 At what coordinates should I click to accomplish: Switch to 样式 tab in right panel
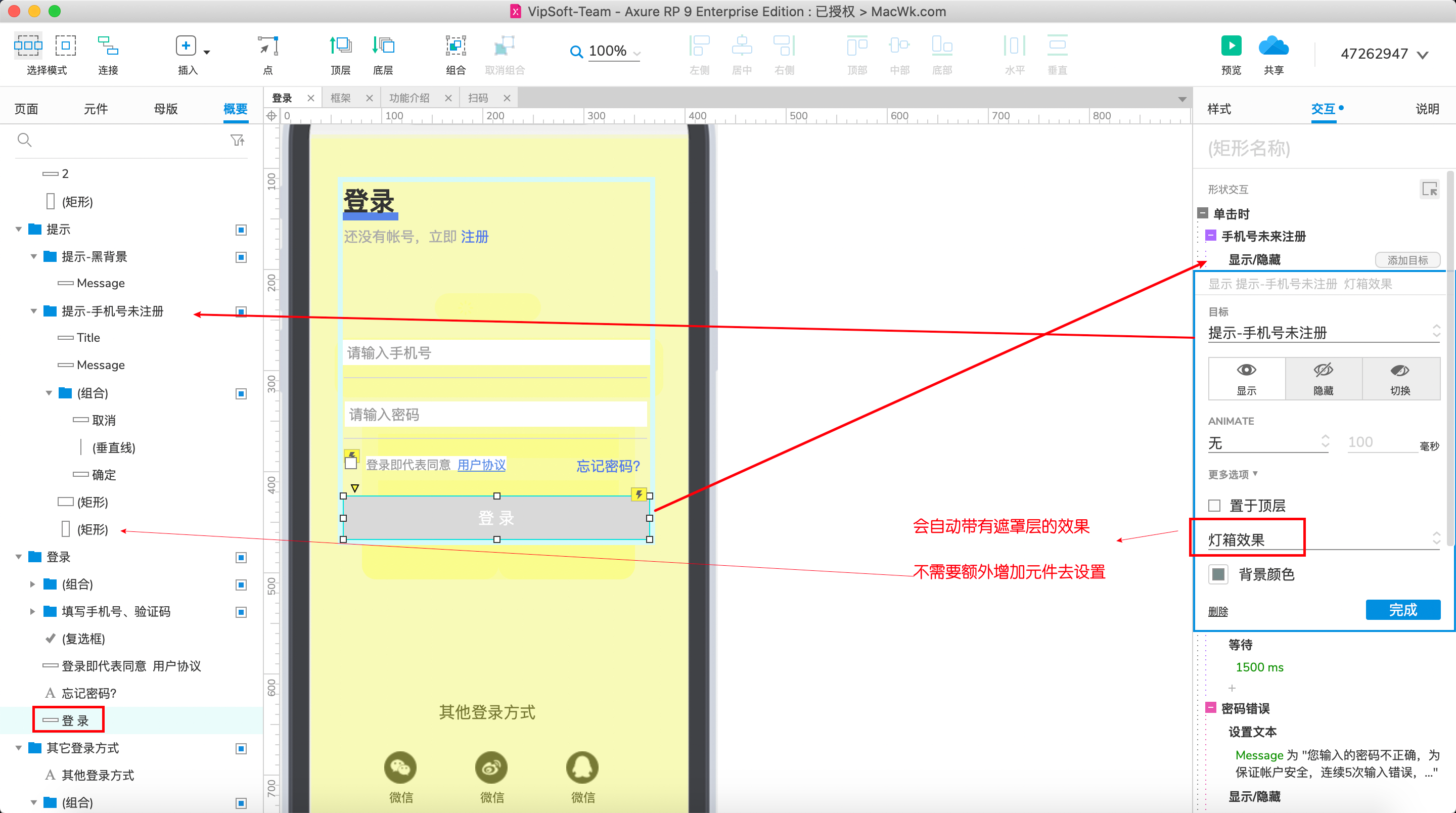click(1221, 109)
